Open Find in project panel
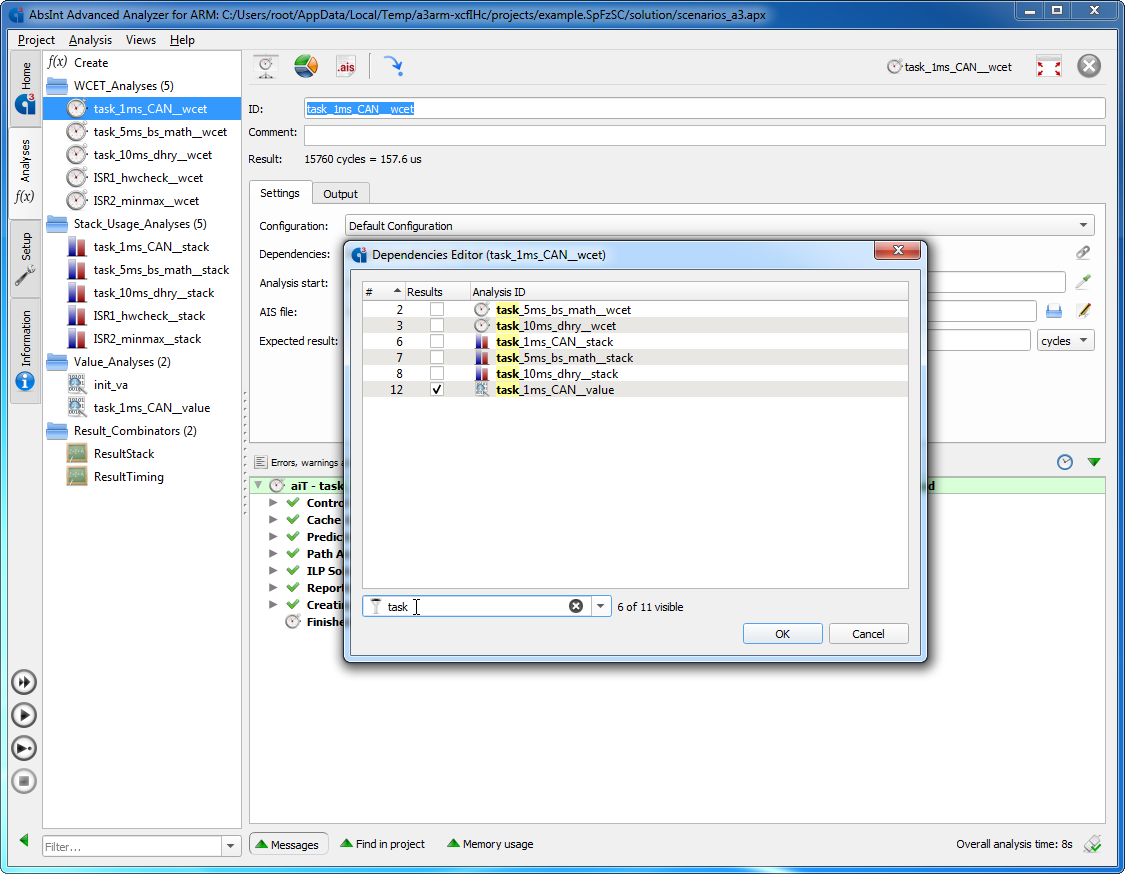Screen dimensions: 1125x874 382,844
